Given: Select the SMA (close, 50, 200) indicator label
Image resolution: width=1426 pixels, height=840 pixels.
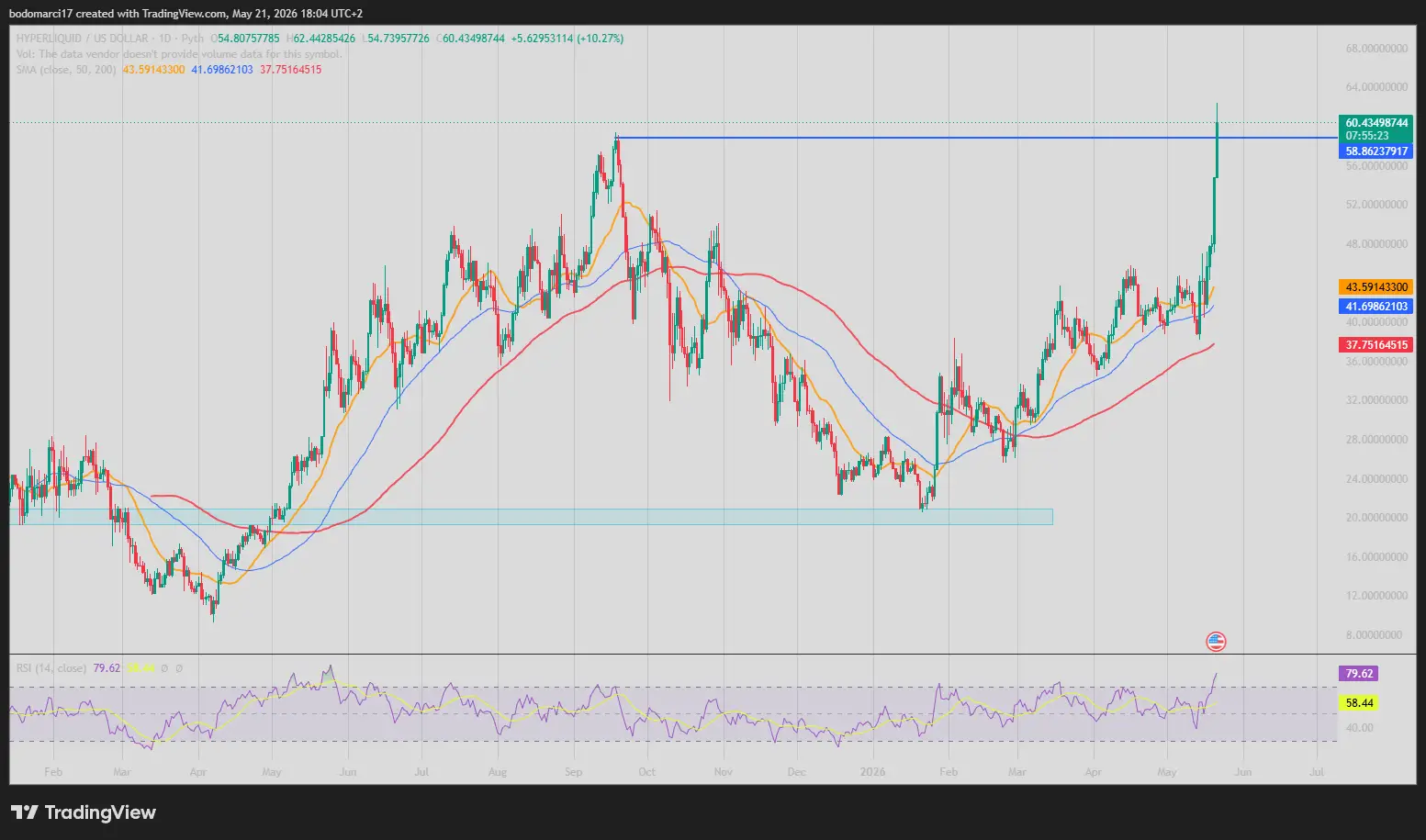Looking at the screenshot, I should 66,70.
